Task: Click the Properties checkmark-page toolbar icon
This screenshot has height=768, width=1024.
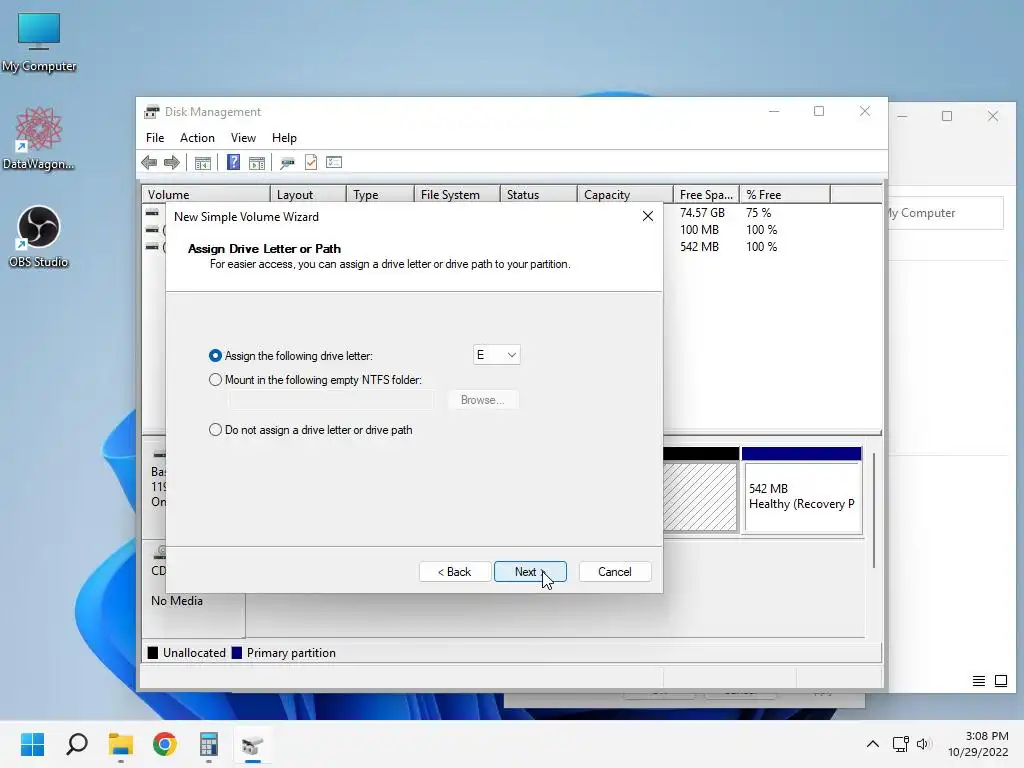Action: 311,162
